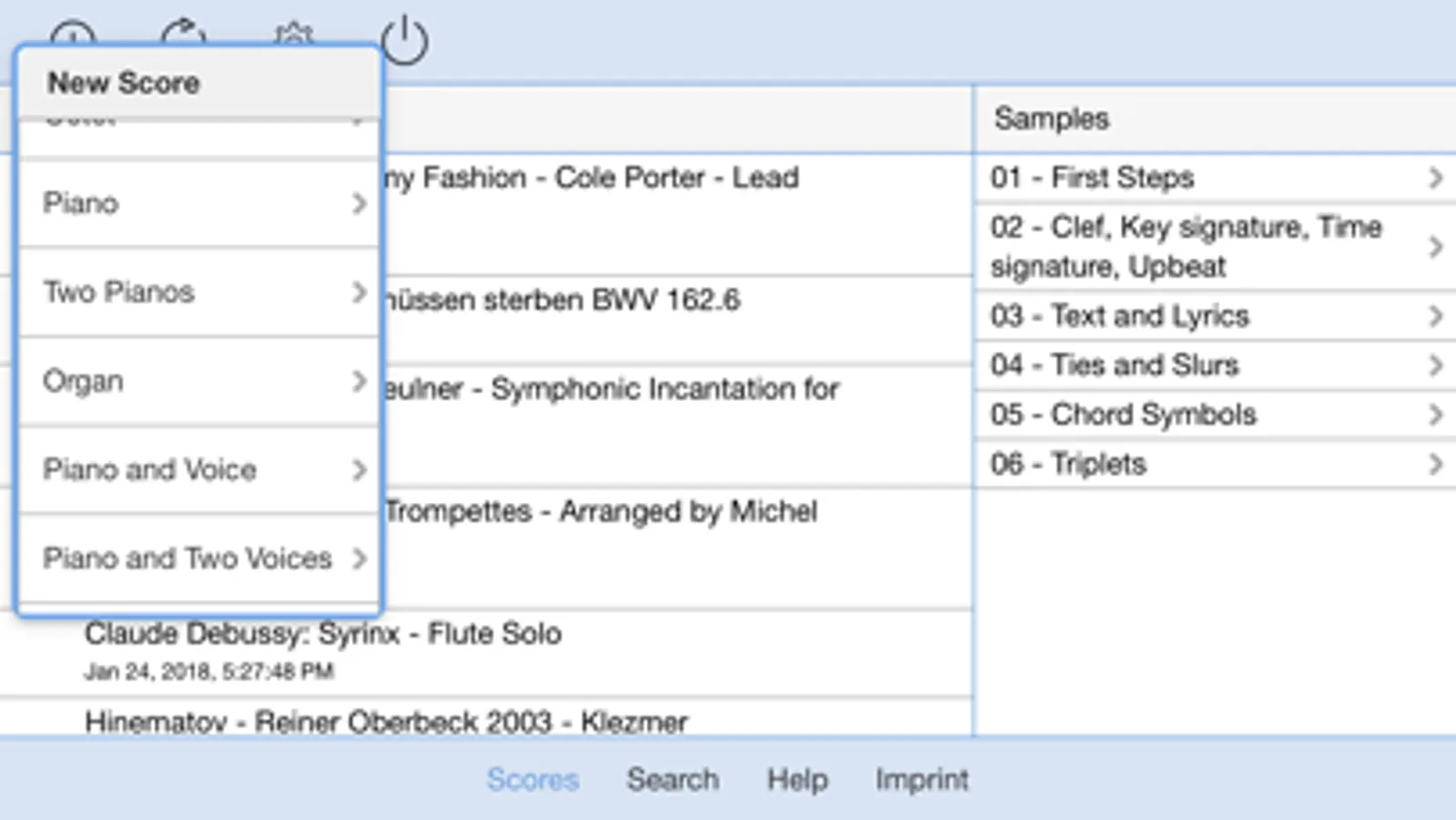The image size is (1456, 820).
Task: Click the settings gear icon
Action: tap(293, 35)
